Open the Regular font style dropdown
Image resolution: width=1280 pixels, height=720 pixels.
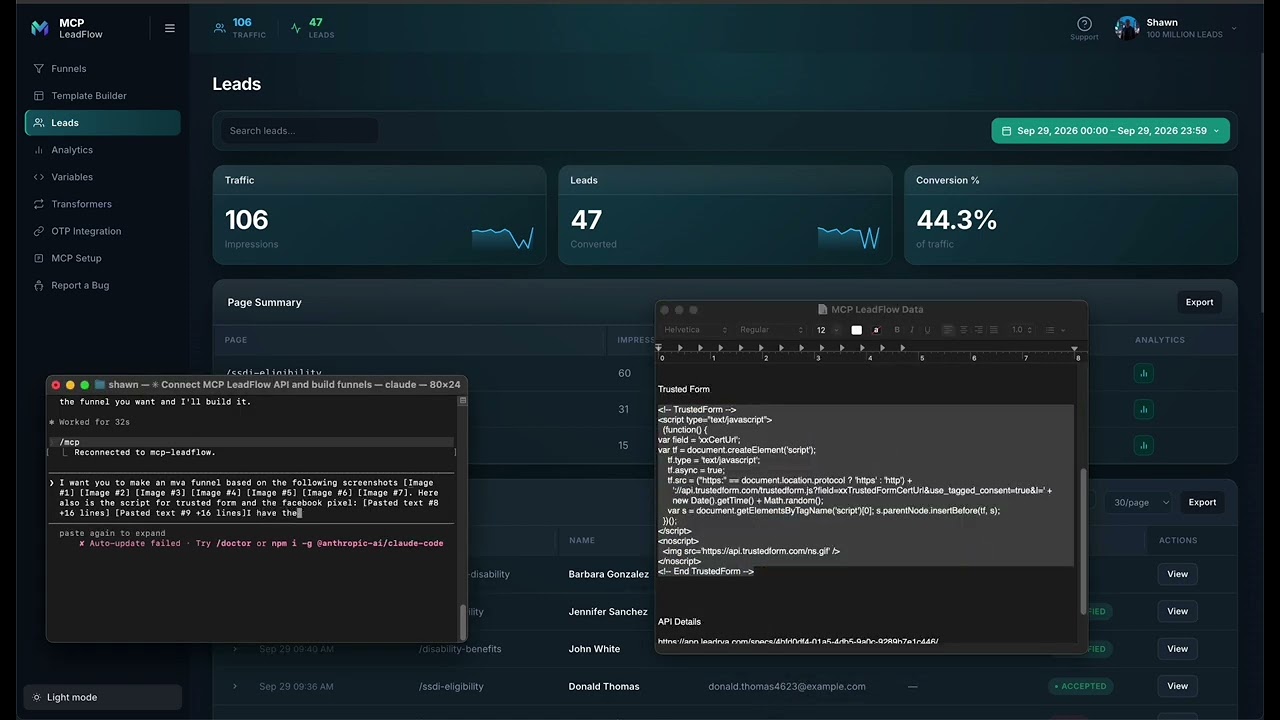point(771,330)
